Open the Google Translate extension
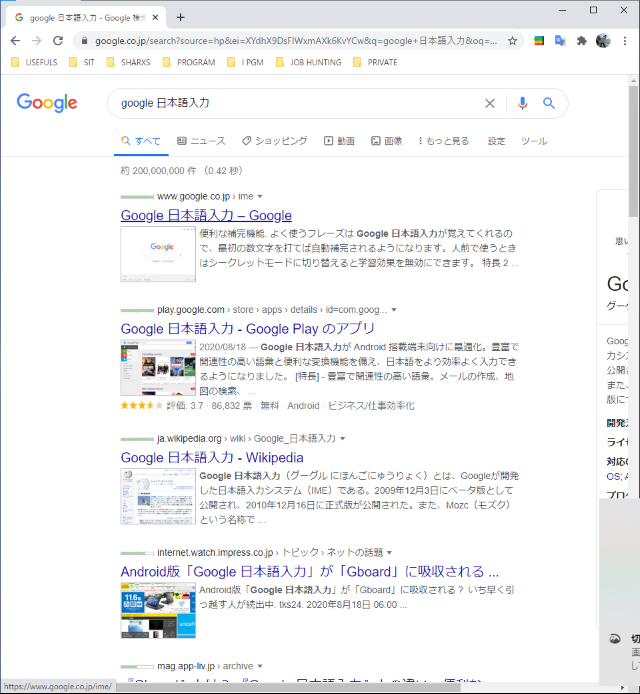This screenshot has height=694, width=640. (560, 41)
